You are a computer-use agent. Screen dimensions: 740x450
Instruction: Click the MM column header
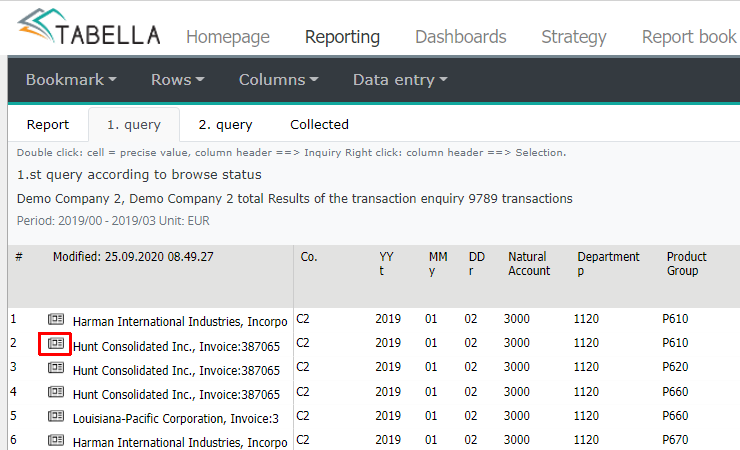coord(438,264)
